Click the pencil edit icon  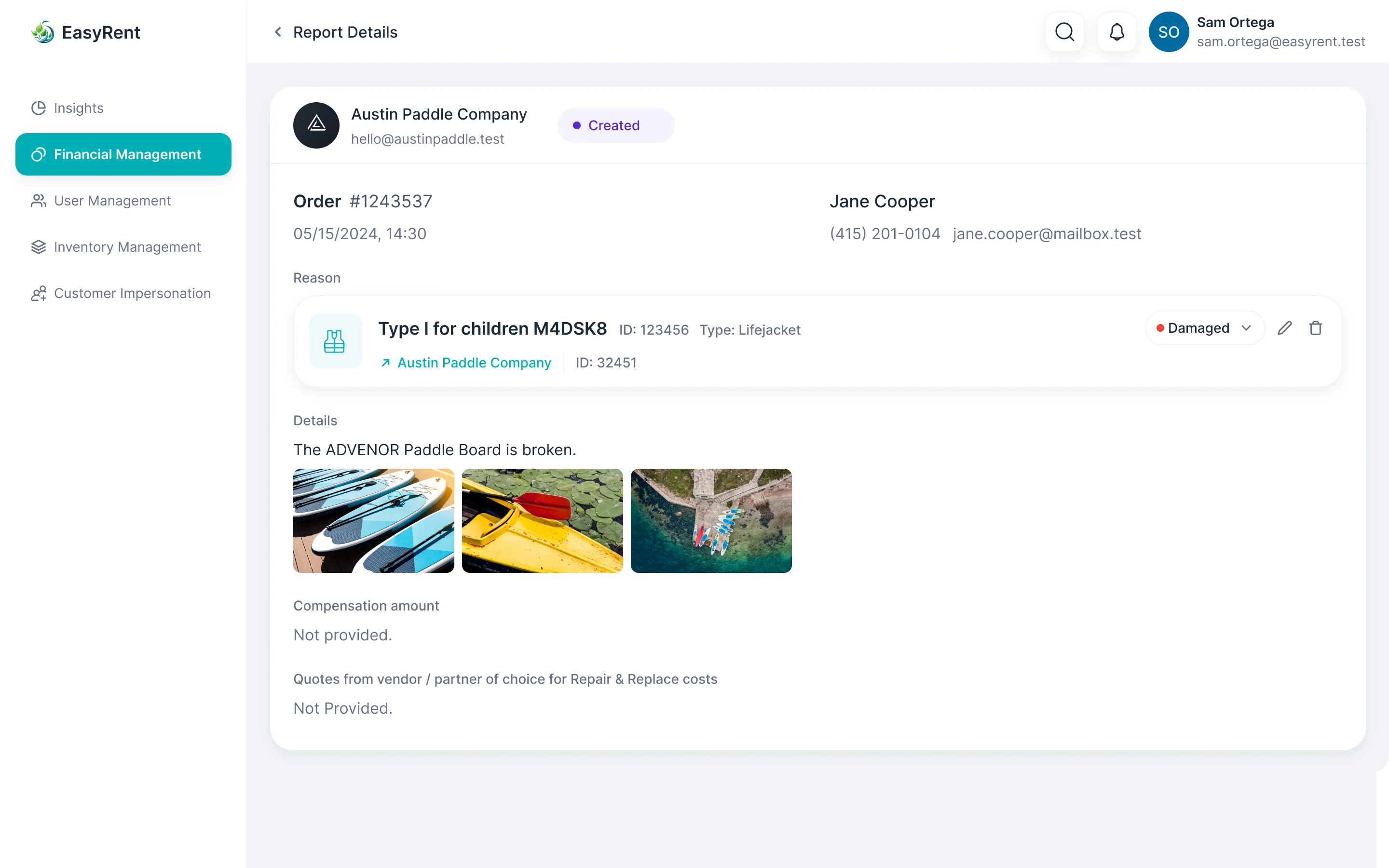pos(1284,328)
